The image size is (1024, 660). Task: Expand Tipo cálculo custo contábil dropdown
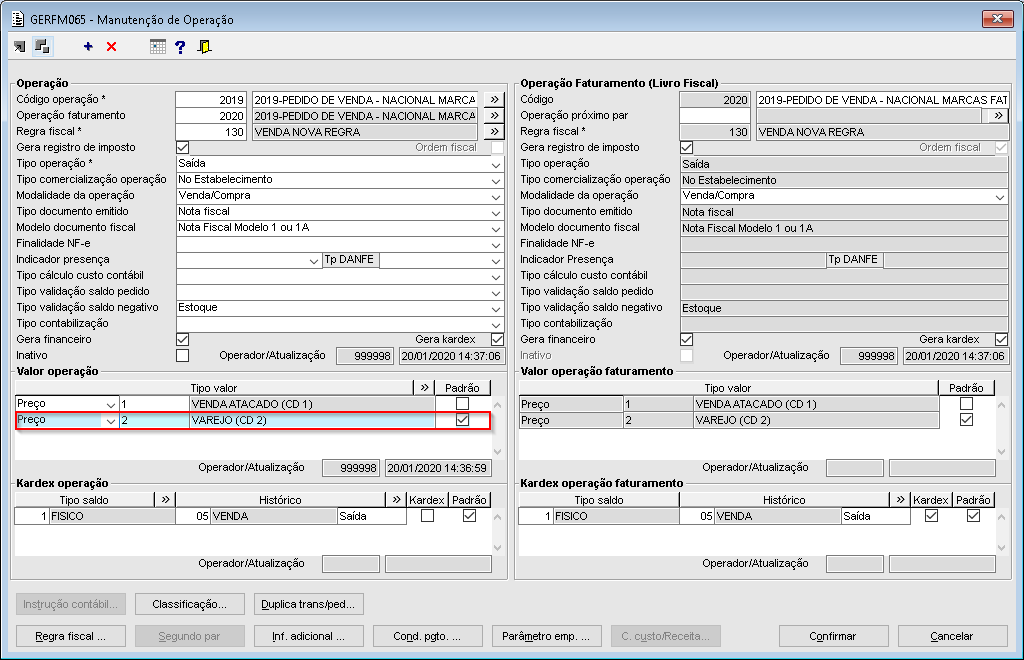click(x=496, y=276)
